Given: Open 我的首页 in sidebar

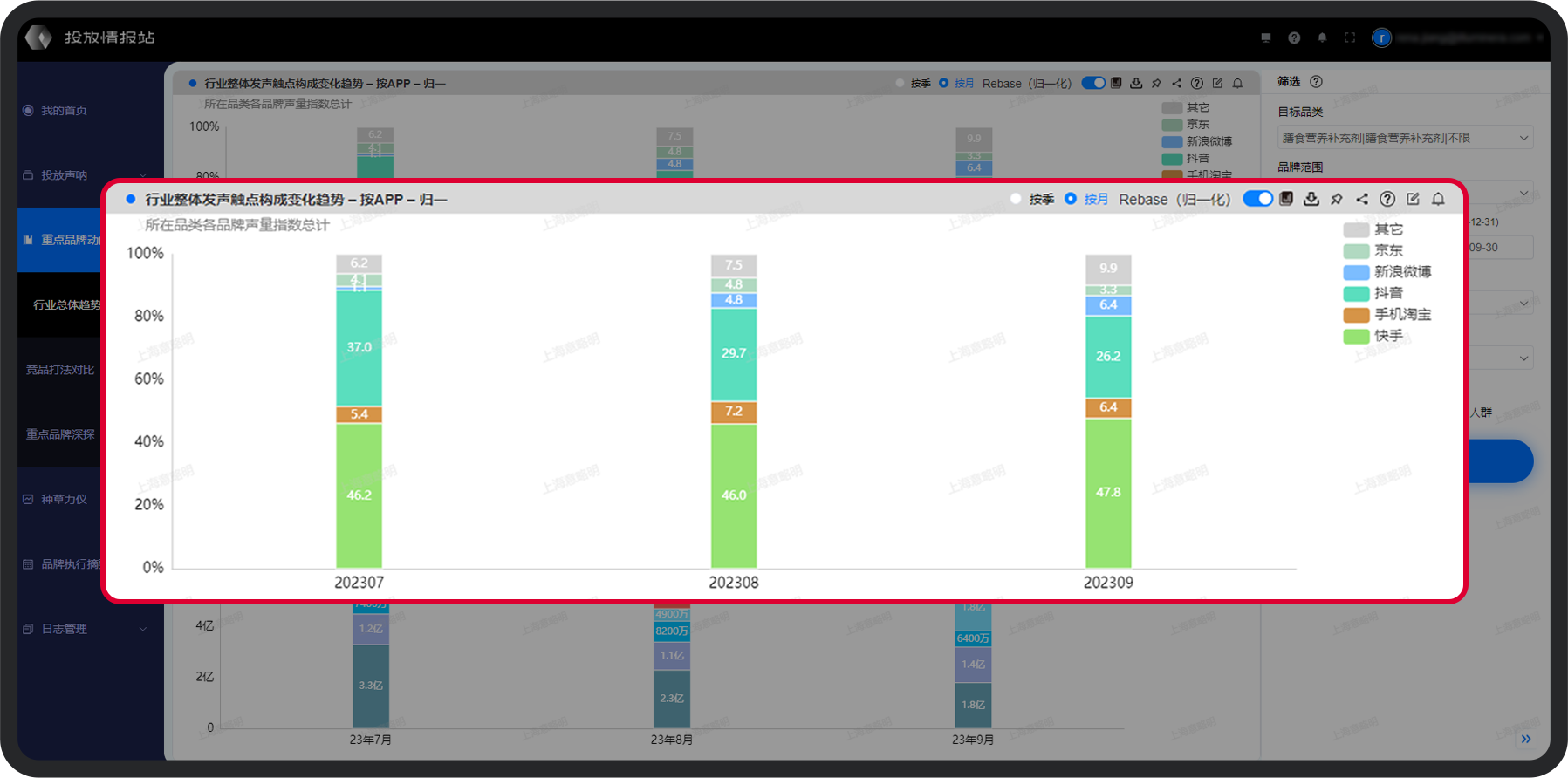Looking at the screenshot, I should click(65, 111).
